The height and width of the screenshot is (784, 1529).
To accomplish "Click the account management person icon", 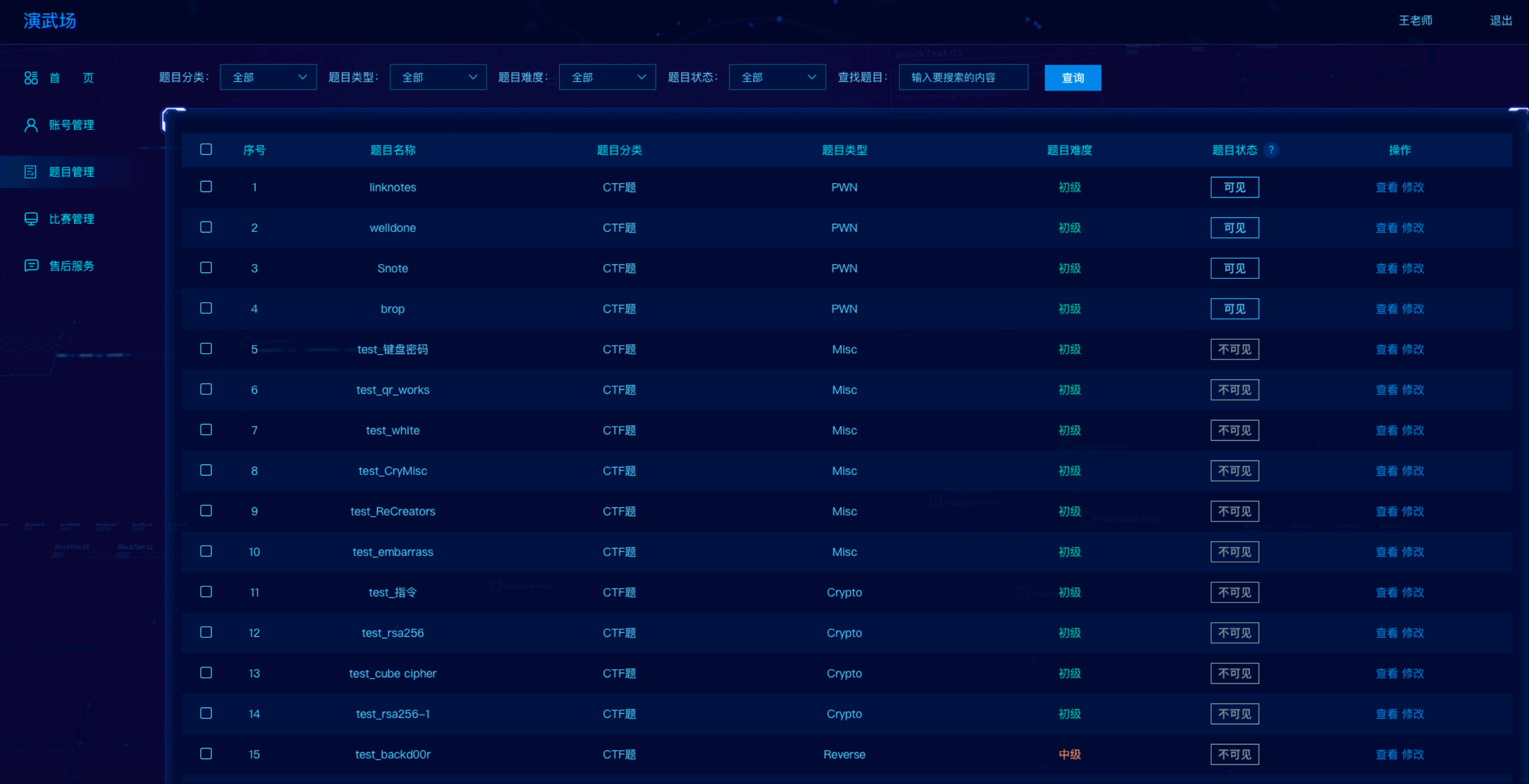I will point(31,125).
